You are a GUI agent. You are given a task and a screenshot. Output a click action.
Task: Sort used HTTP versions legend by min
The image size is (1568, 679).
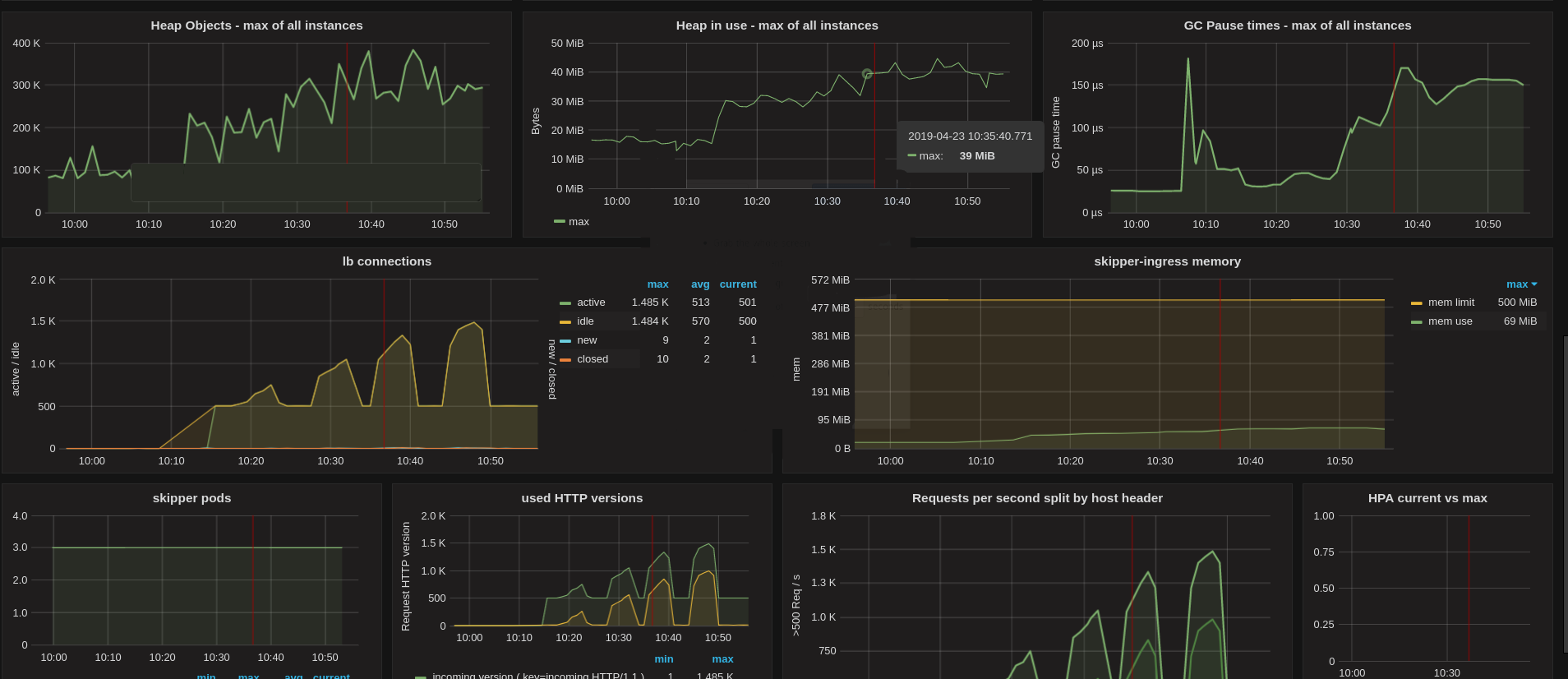664,659
